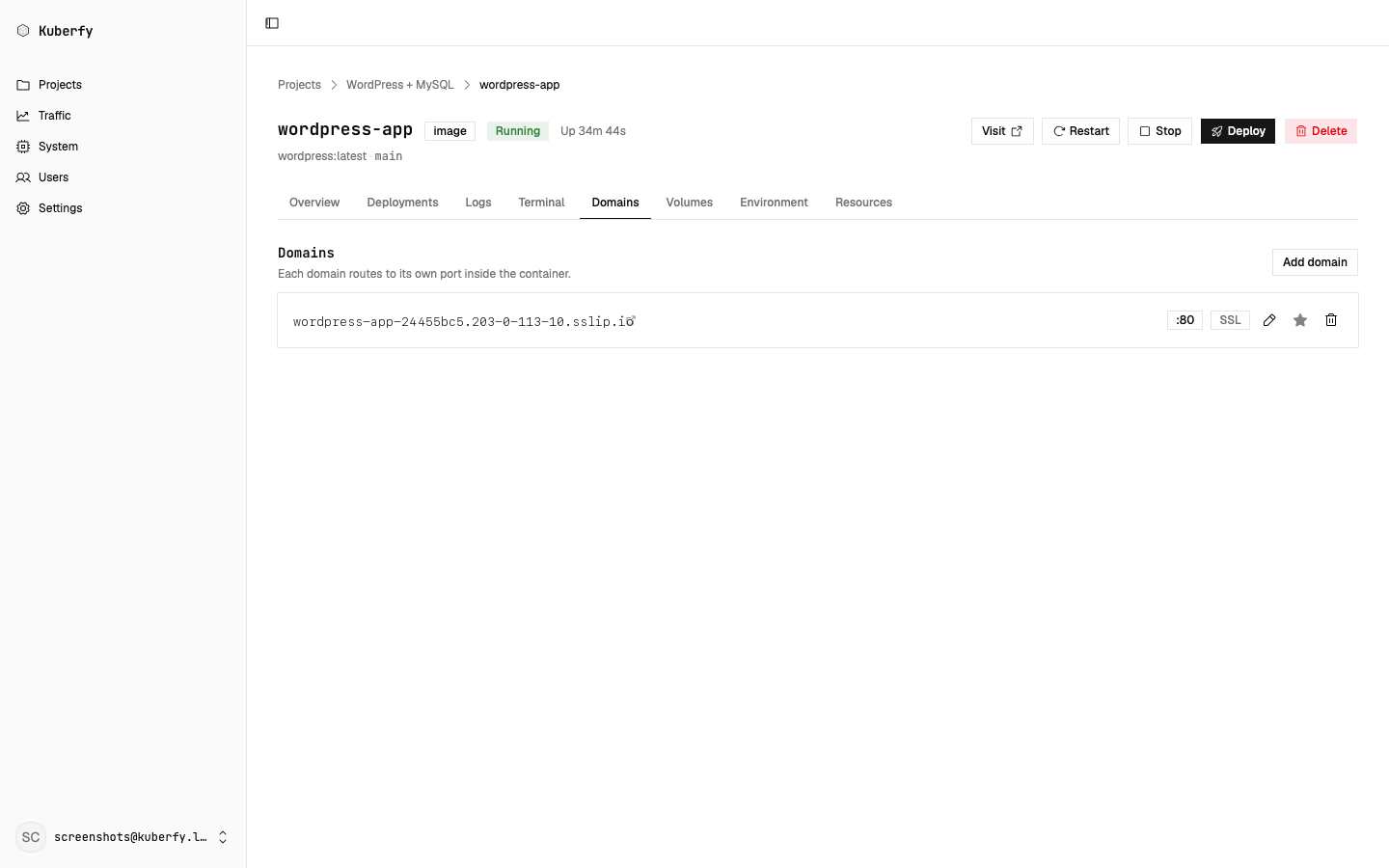Switch to the Environment tab

click(x=774, y=203)
